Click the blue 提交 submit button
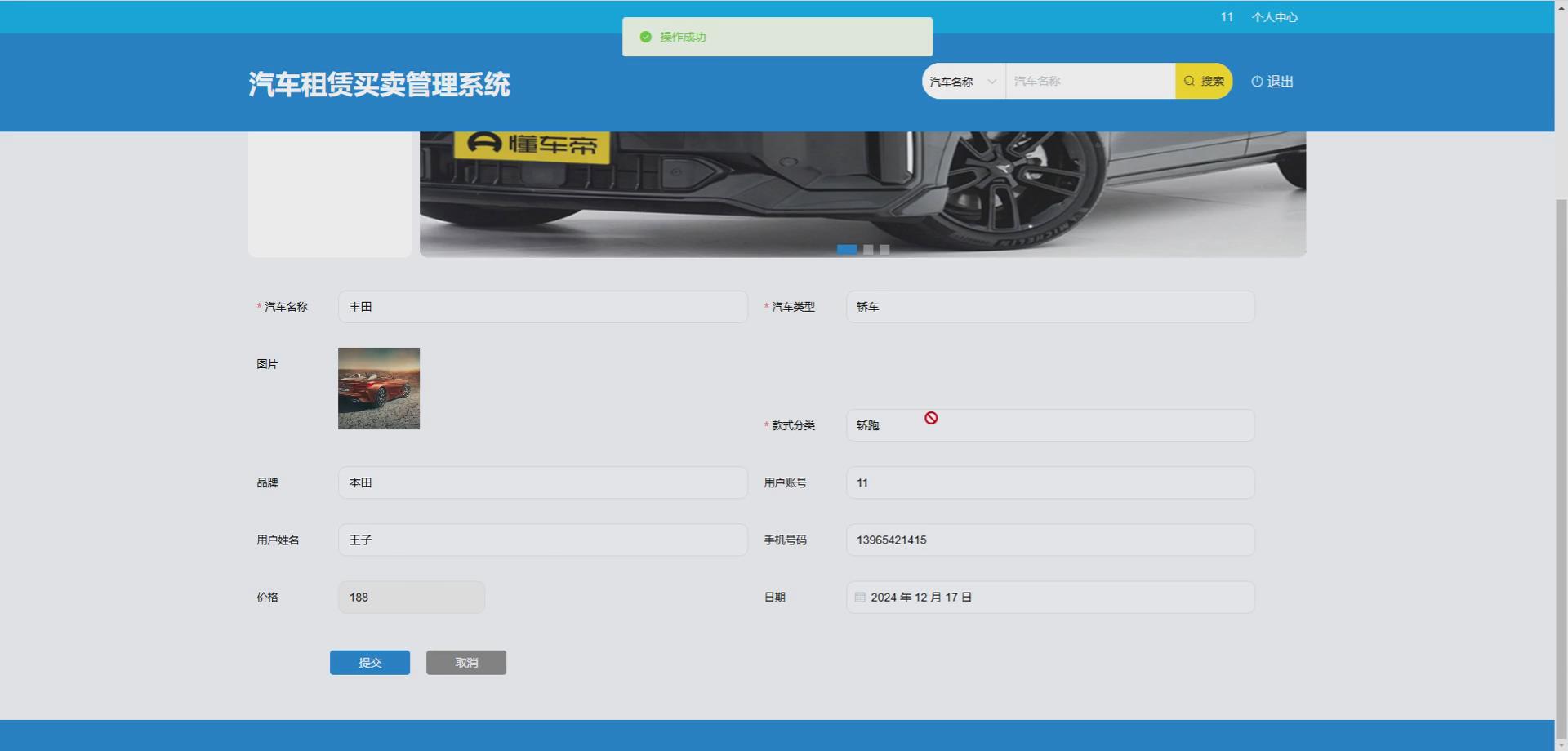Image resolution: width=1568 pixels, height=751 pixels. (x=370, y=663)
